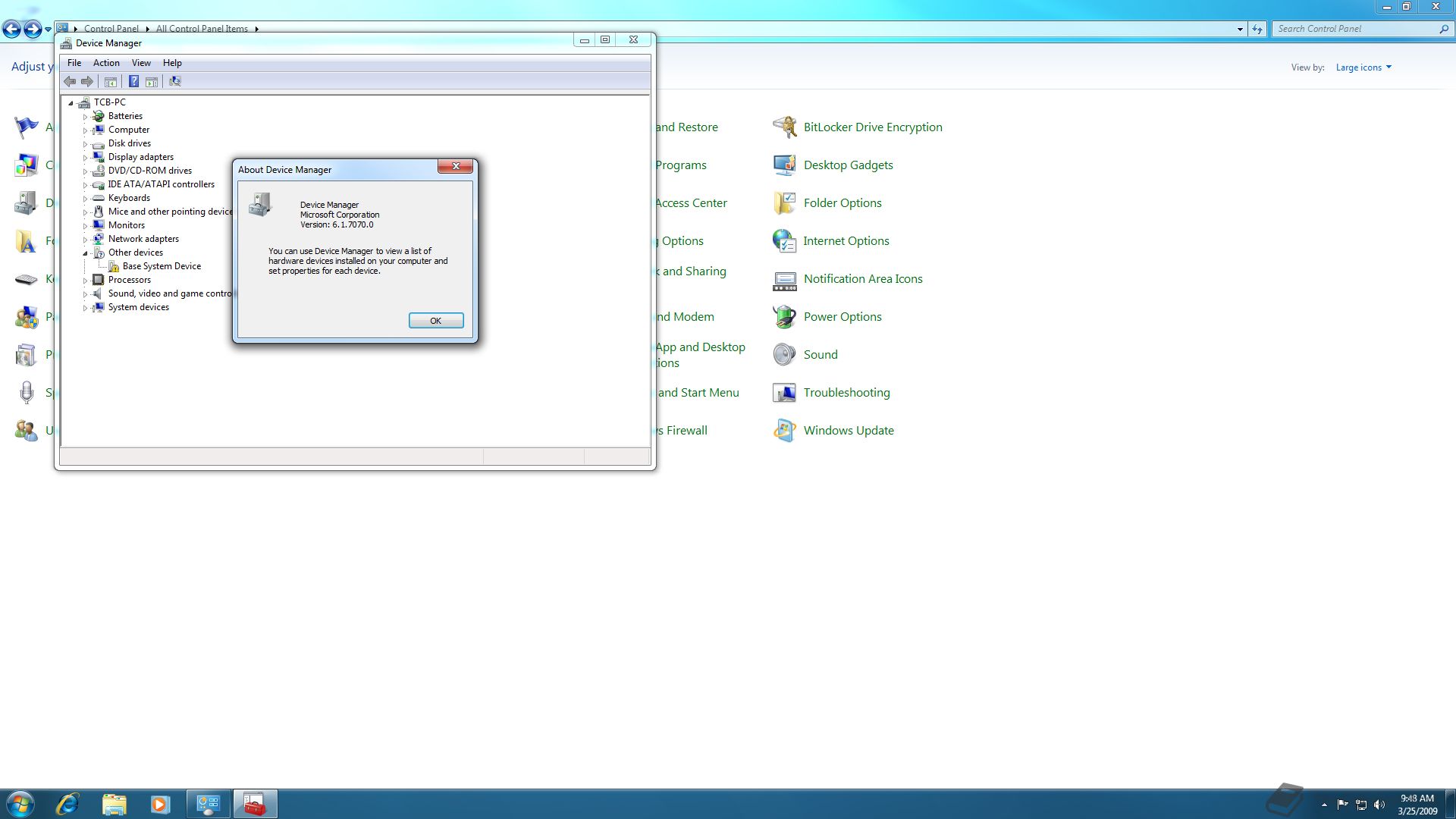Open Windows Media Player from the taskbar

click(160, 804)
